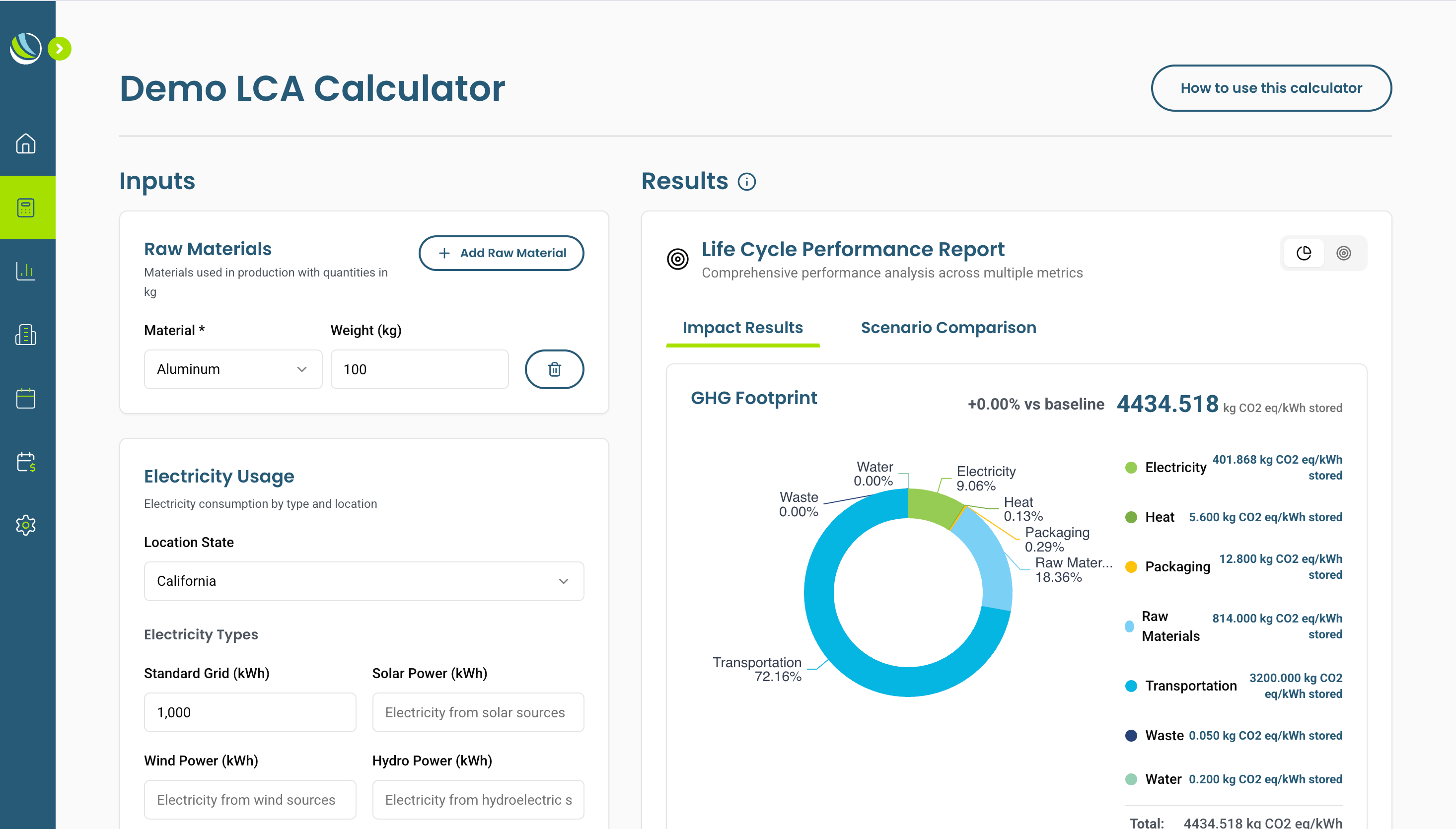1456x829 pixels.
Task: Switch to radial target view toggle
Action: click(x=1343, y=253)
